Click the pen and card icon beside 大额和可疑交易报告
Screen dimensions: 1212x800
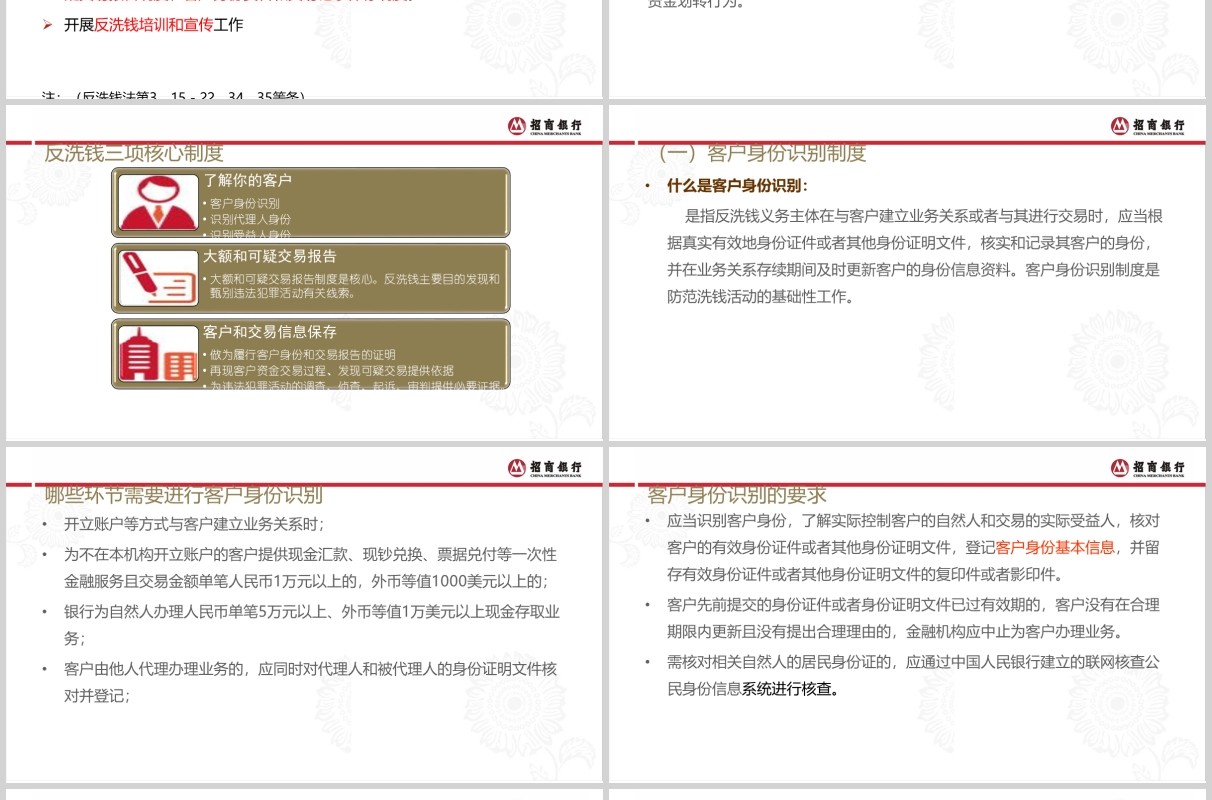pyautogui.click(x=158, y=277)
